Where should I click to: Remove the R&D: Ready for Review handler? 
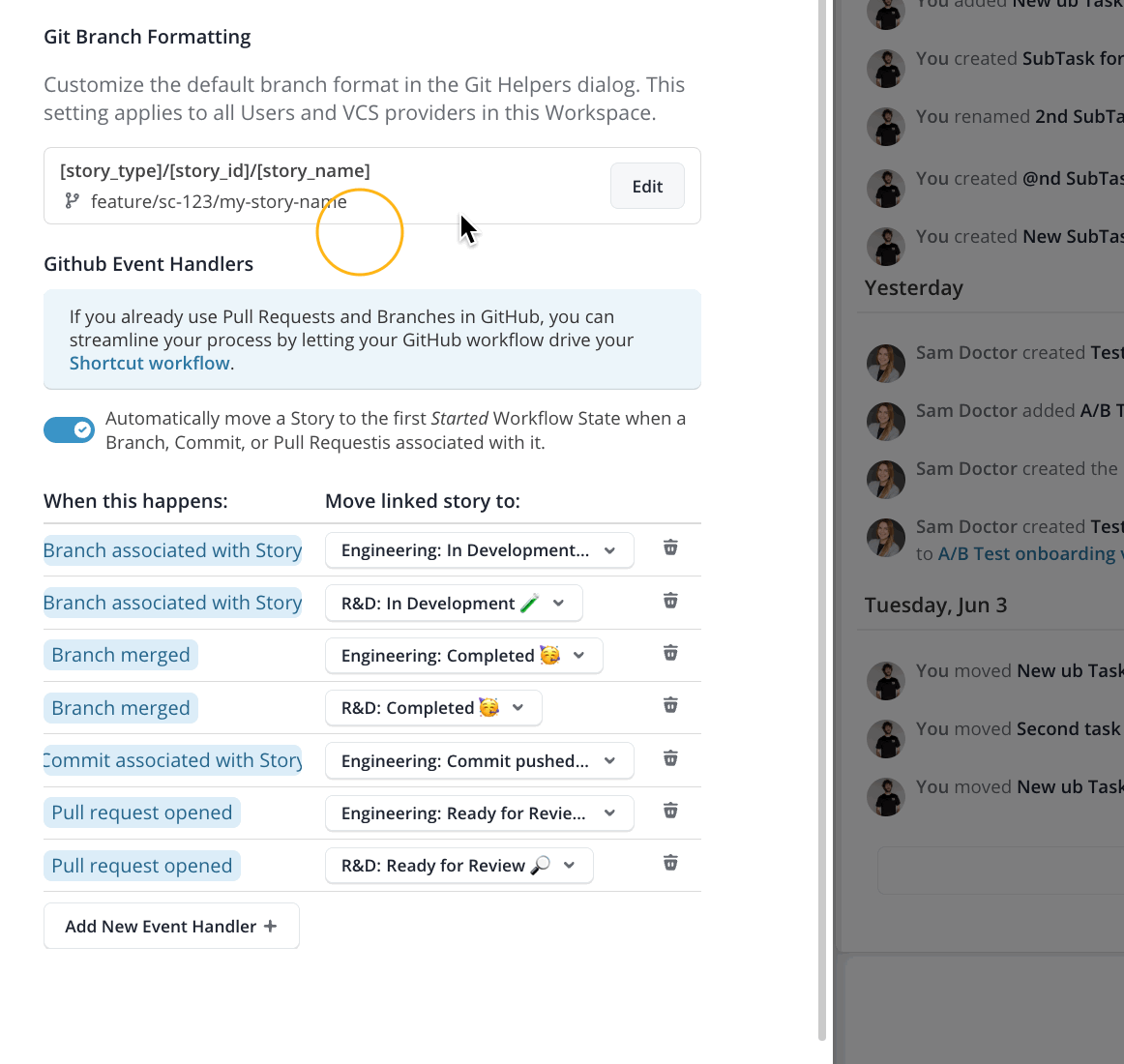[670, 864]
